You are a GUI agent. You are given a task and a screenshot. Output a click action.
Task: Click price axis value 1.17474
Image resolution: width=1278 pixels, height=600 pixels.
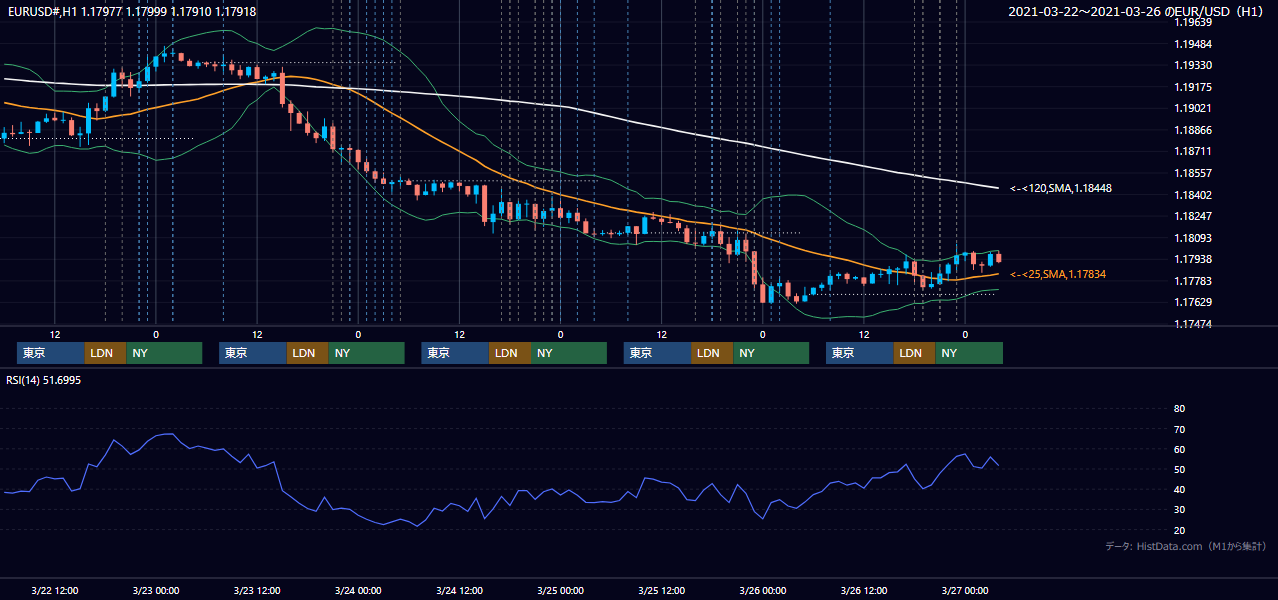coord(1193,324)
